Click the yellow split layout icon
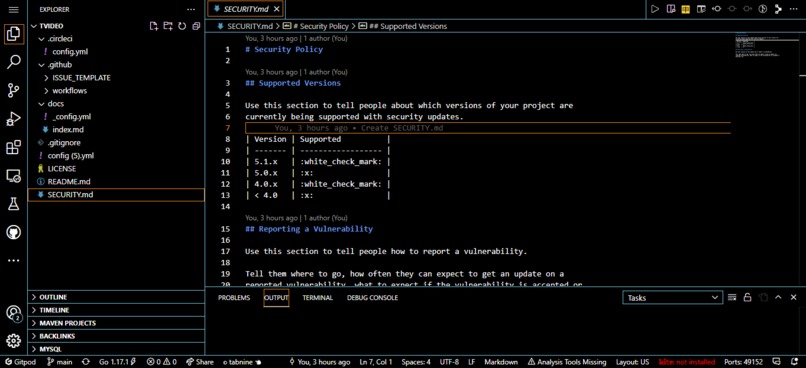Screen dimensions: 806x368 tap(686, 9)
